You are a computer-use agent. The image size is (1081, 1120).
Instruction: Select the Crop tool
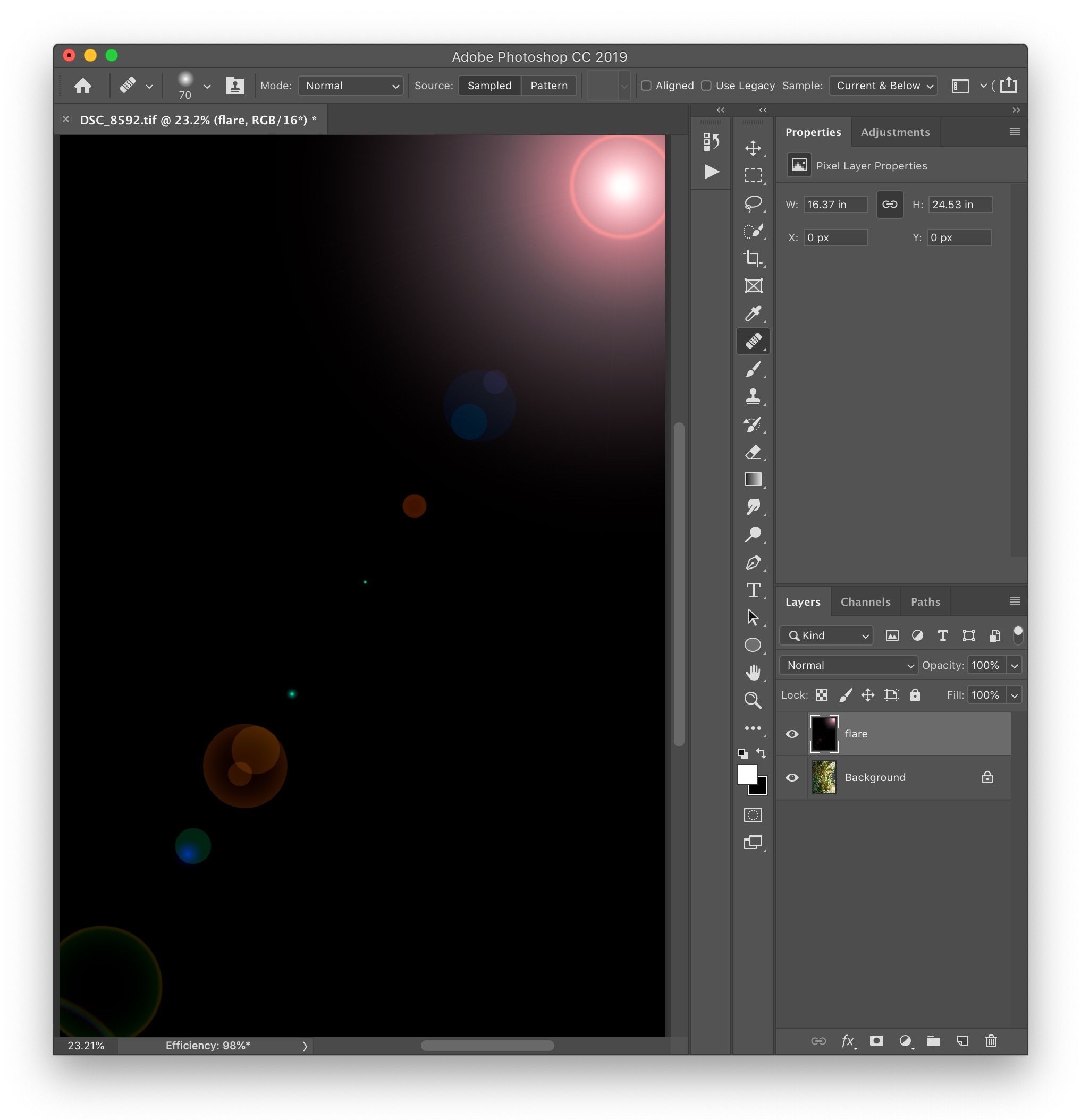click(x=754, y=259)
